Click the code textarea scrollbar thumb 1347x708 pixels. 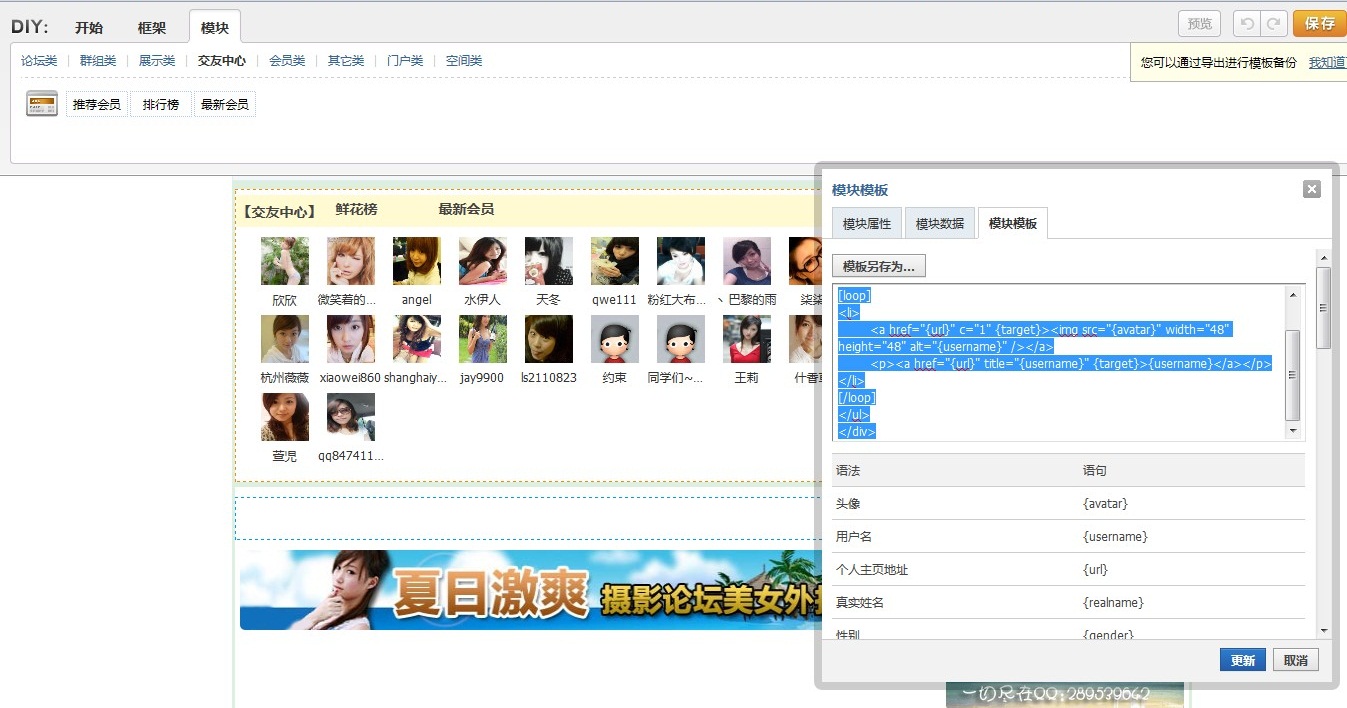[x=1293, y=375]
